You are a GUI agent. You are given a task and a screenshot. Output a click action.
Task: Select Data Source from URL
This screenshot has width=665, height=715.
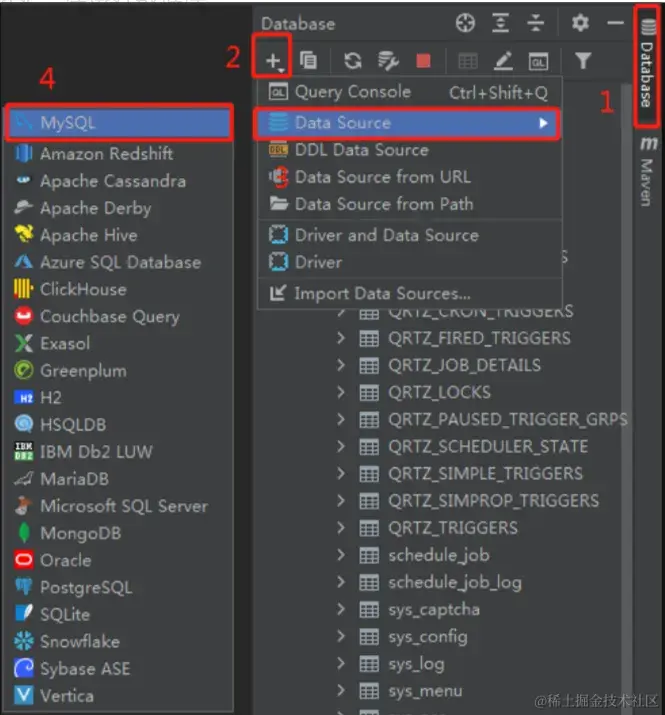pos(409,177)
